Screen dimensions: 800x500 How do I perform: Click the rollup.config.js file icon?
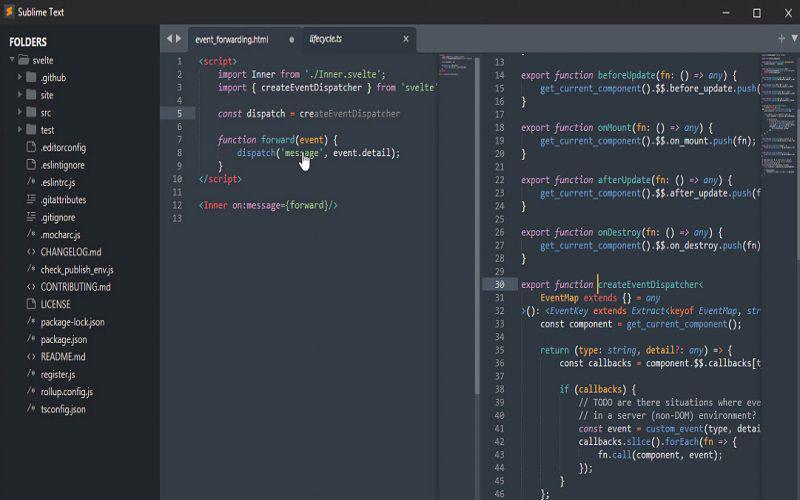pyautogui.click(x=31, y=391)
